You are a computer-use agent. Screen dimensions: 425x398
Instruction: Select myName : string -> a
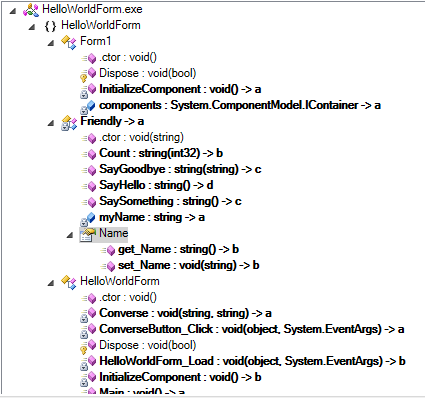pos(152,217)
